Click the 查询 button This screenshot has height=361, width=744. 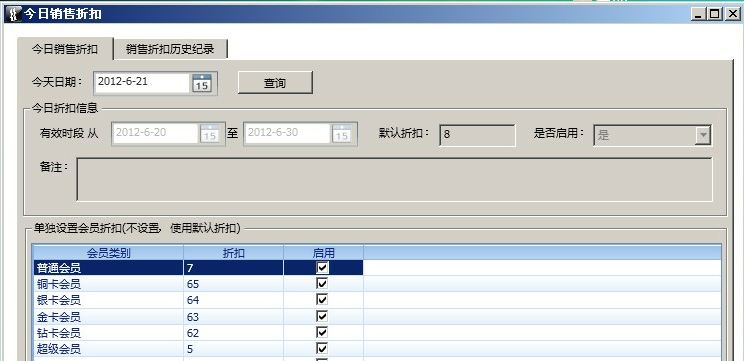click(x=275, y=83)
